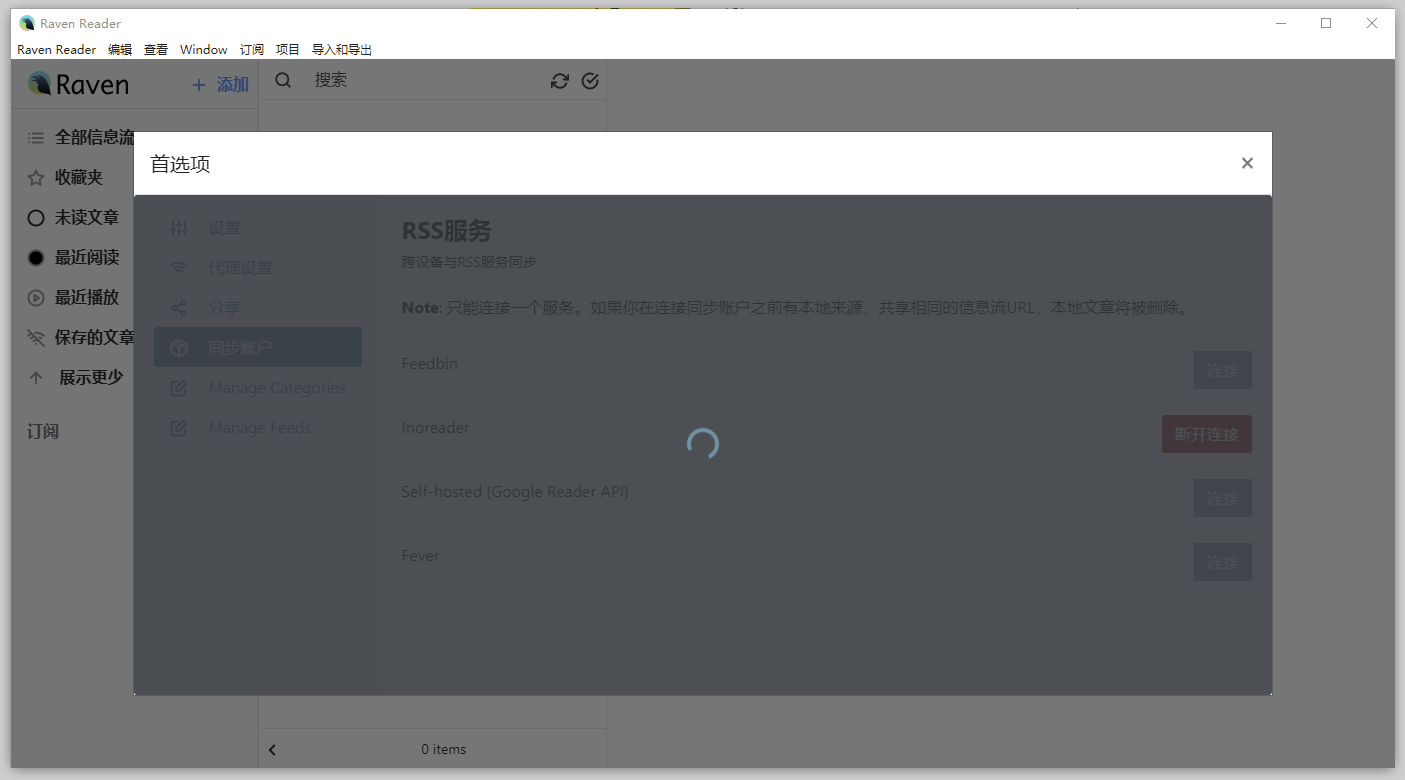Open Manage Categories in preferences
Viewport: 1405px width, 780px height.
point(275,387)
